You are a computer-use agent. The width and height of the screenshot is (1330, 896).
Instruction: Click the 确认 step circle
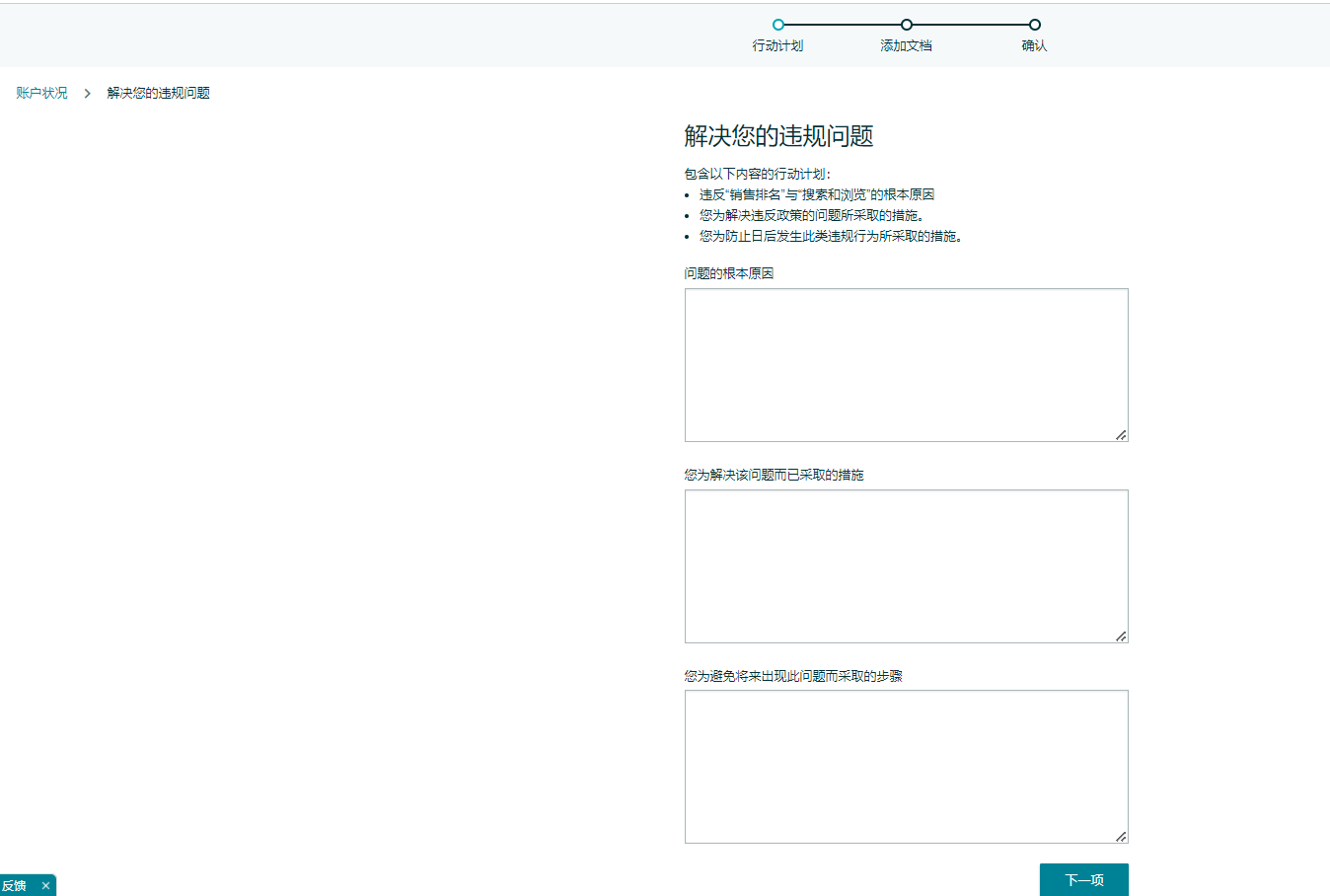(1035, 25)
